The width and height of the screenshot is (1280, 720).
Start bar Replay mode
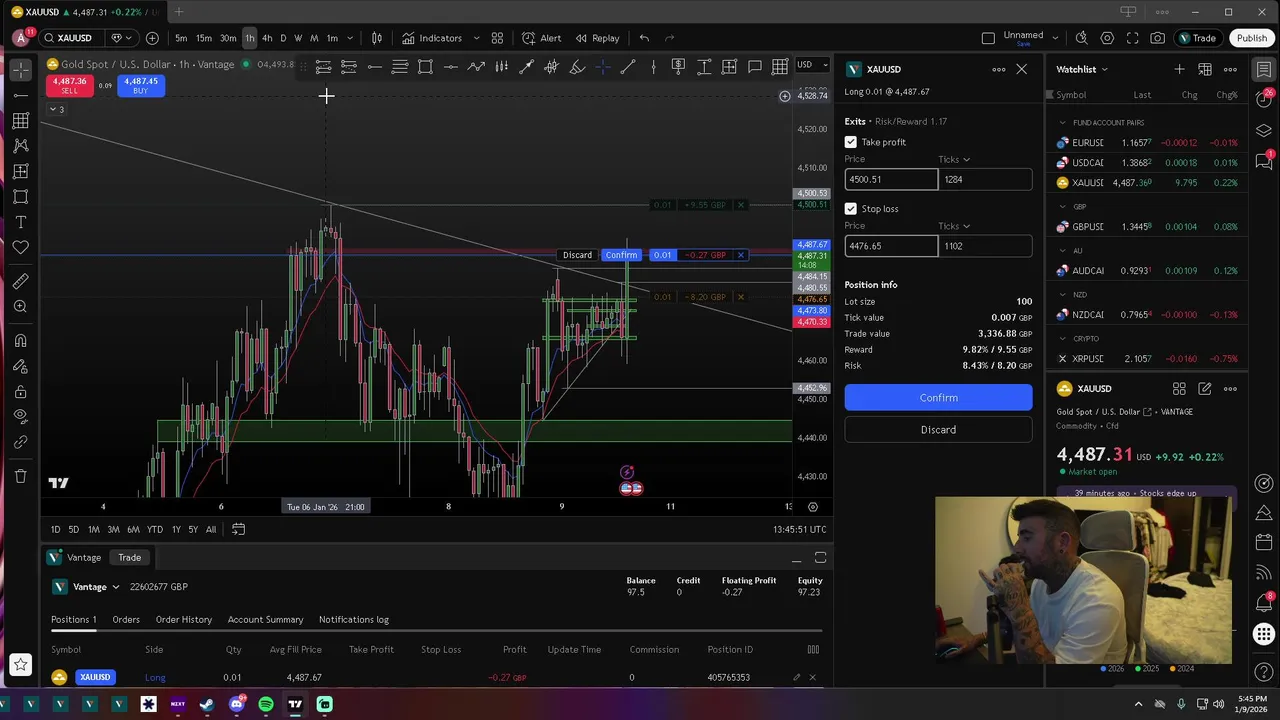click(x=597, y=38)
